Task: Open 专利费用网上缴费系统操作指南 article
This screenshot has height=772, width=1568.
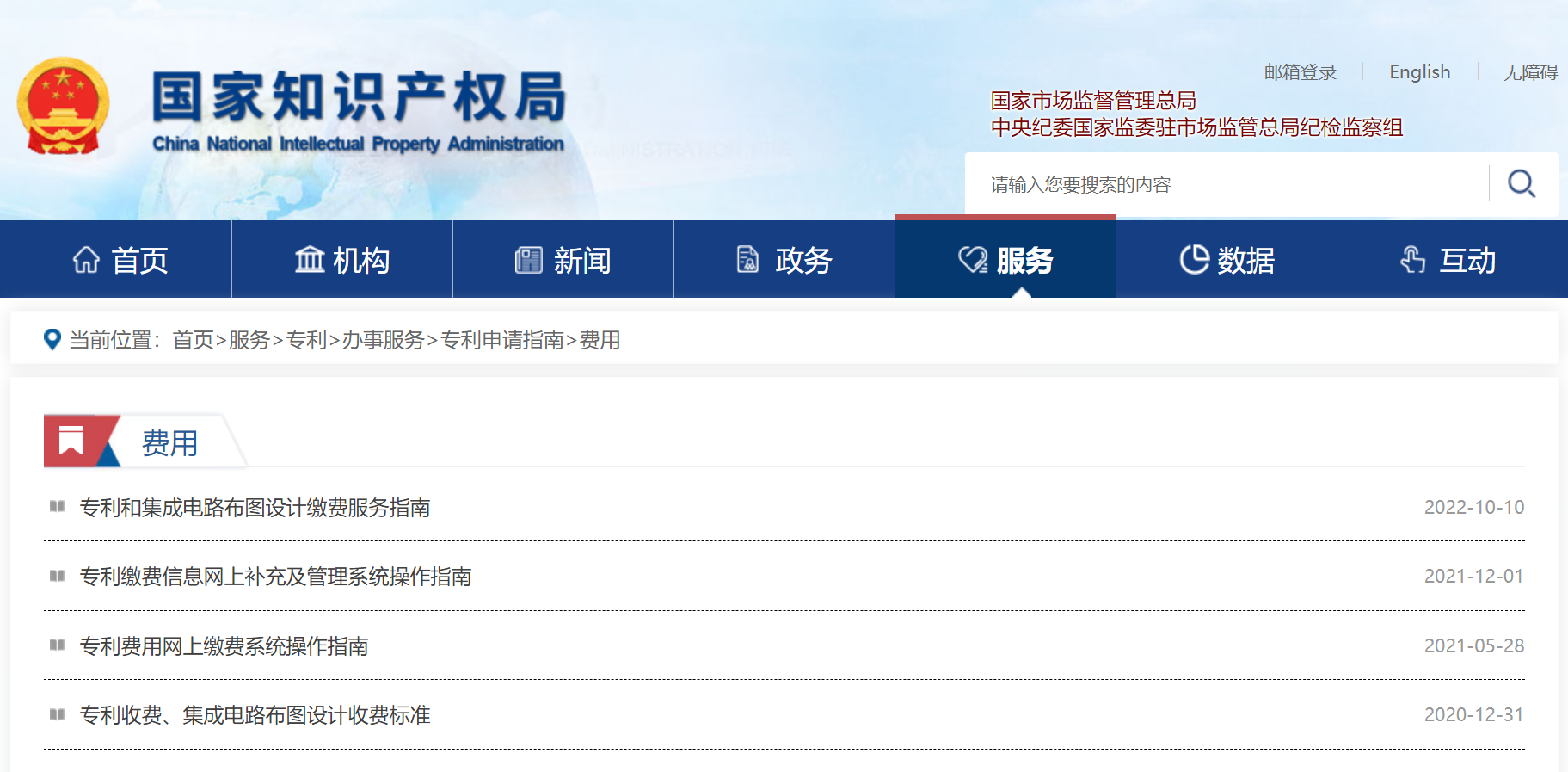Action: point(224,646)
